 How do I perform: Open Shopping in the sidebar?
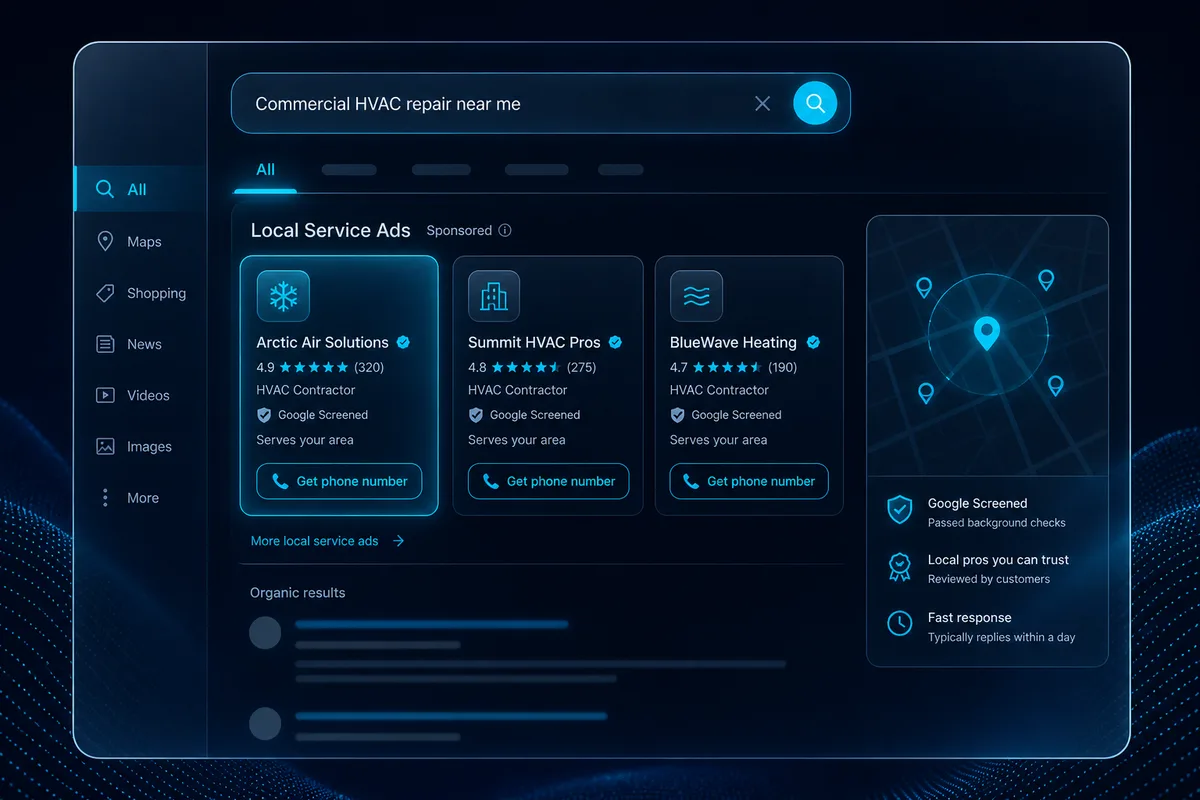[x=140, y=293]
